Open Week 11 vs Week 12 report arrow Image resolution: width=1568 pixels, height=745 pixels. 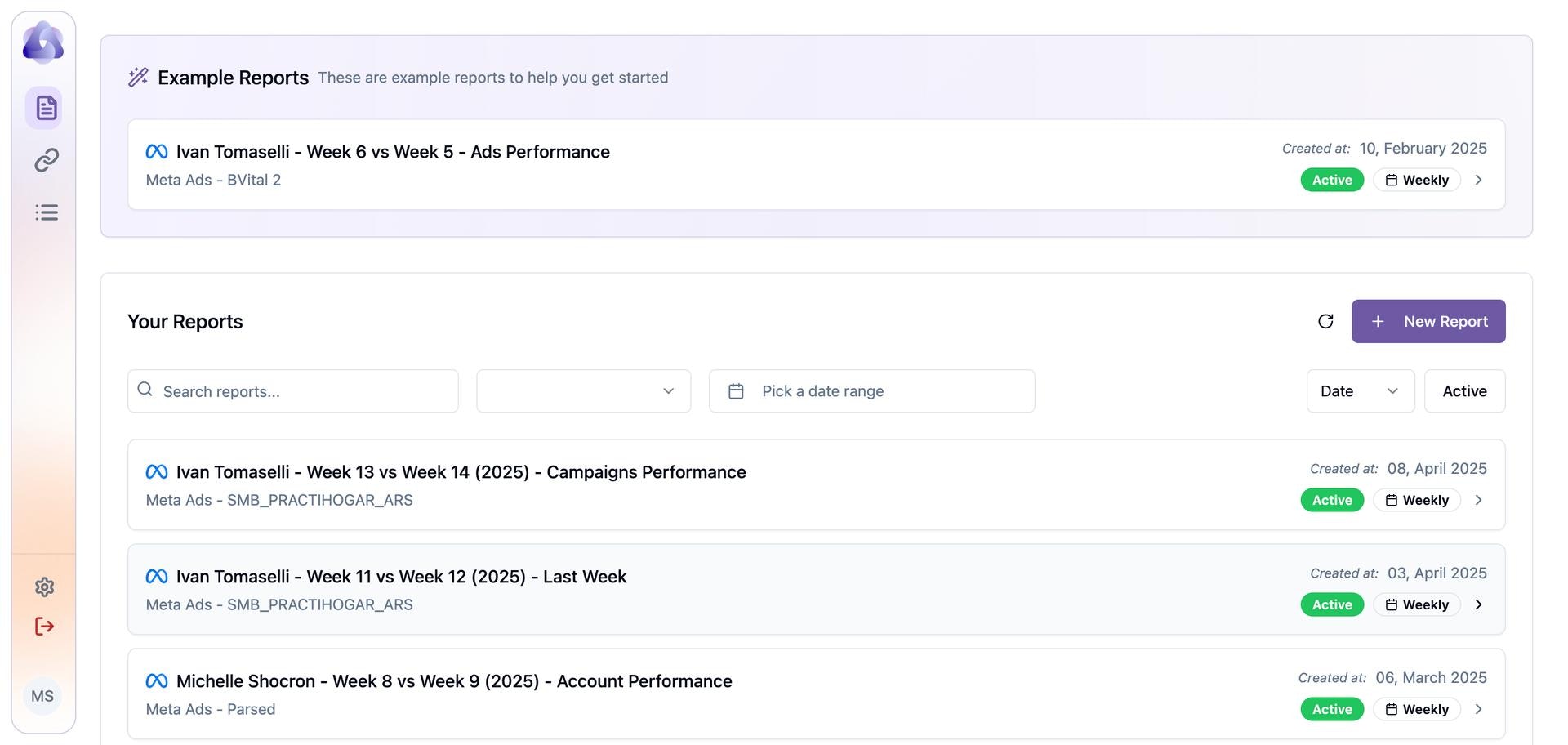tap(1478, 604)
